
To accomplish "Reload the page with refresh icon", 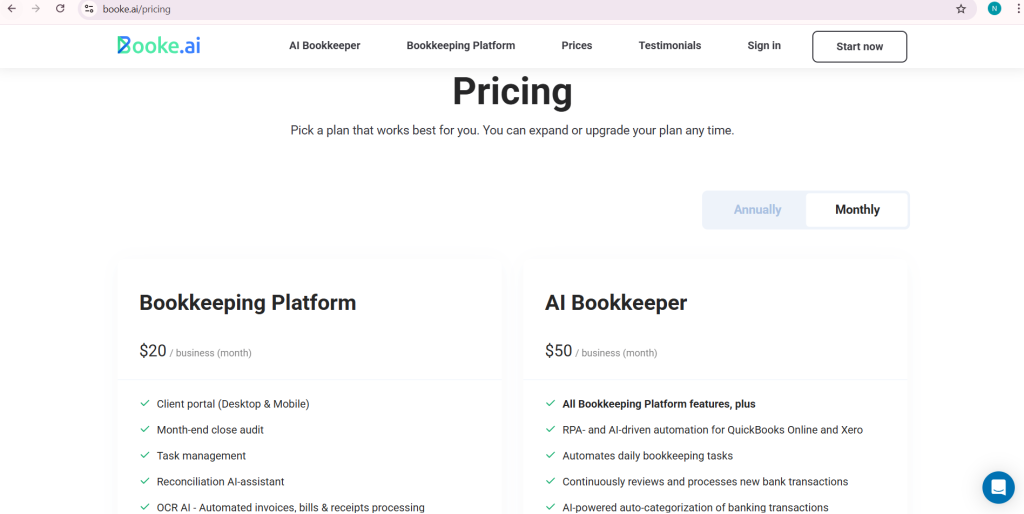I will click(x=60, y=9).
